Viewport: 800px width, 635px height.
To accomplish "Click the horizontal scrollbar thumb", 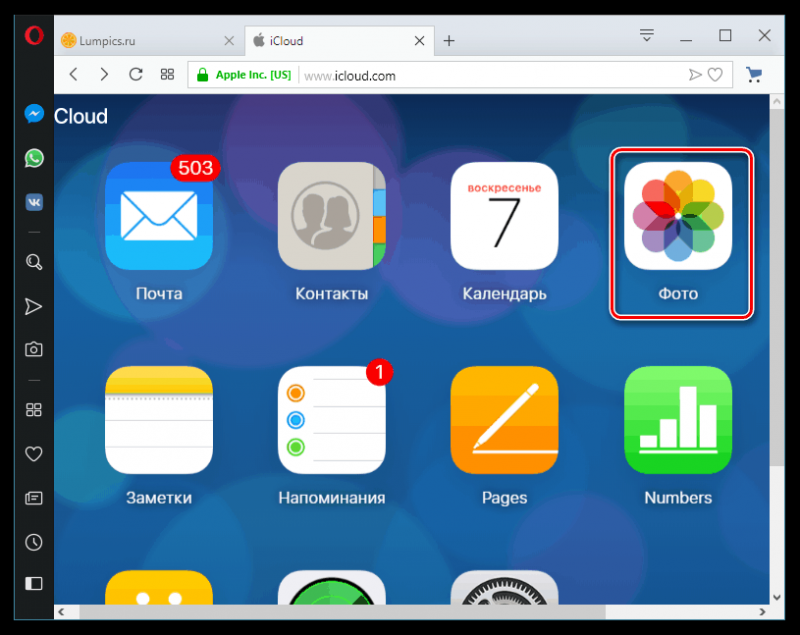I will pyautogui.click(x=342, y=612).
